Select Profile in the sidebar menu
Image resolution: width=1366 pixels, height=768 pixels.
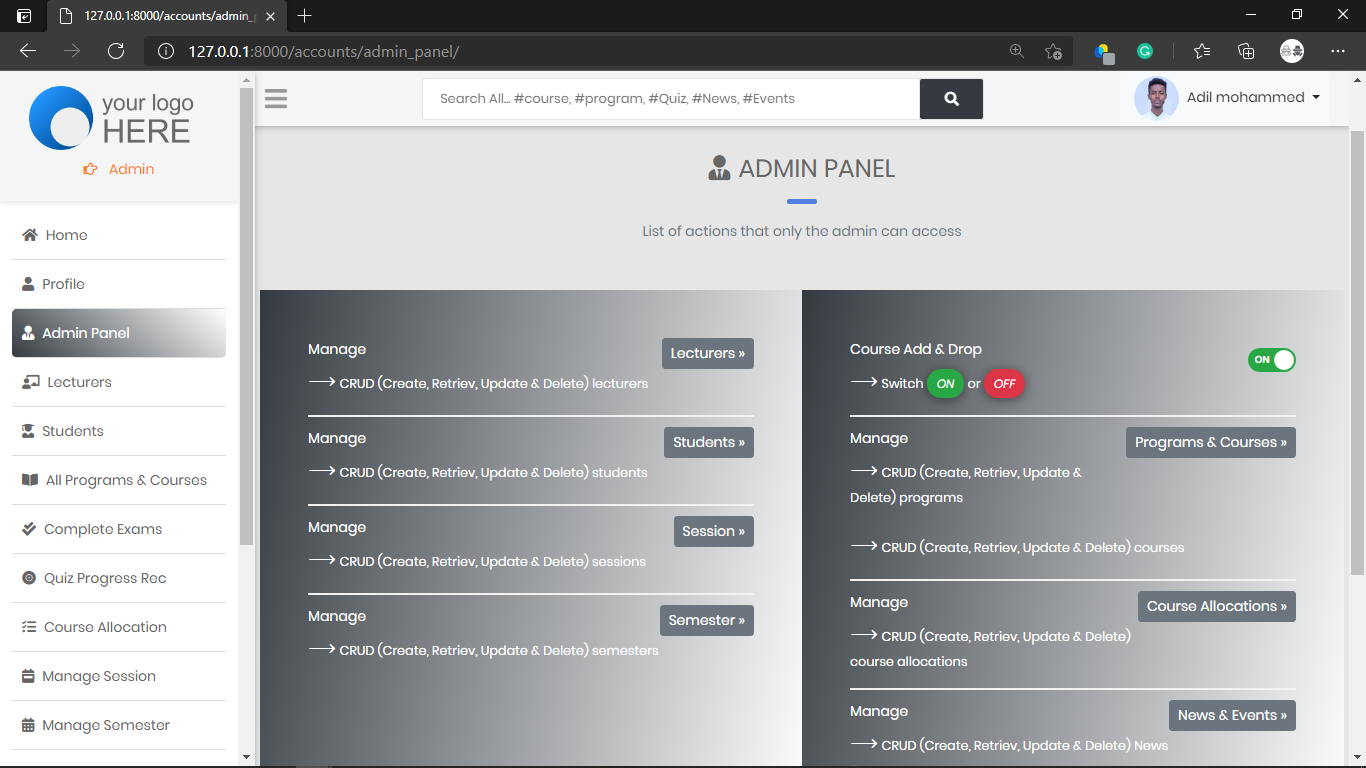coord(119,284)
